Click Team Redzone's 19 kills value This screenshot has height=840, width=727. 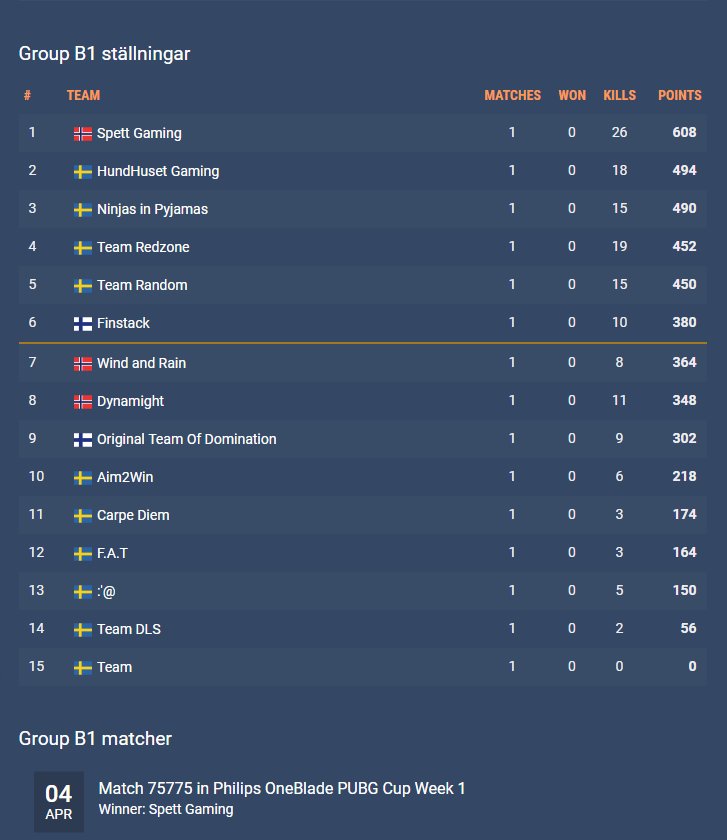point(619,246)
